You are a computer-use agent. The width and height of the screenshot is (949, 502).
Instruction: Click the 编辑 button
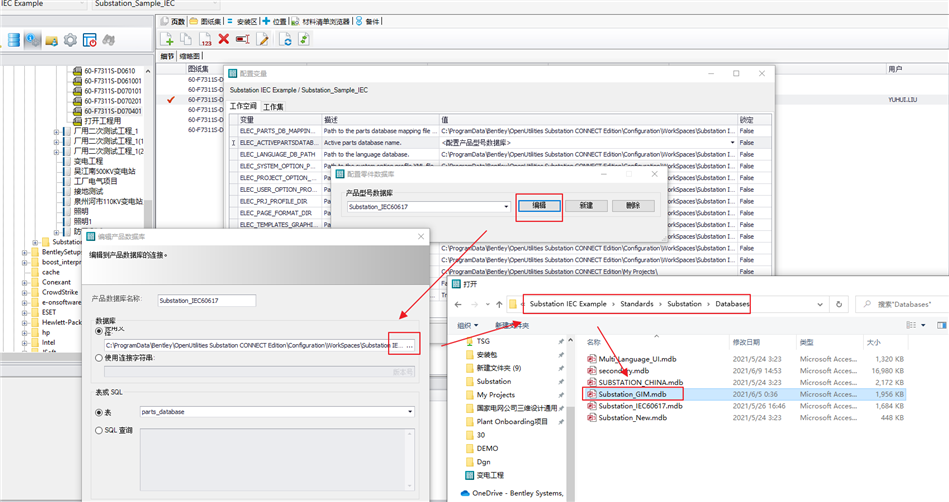pyautogui.click(x=539, y=205)
